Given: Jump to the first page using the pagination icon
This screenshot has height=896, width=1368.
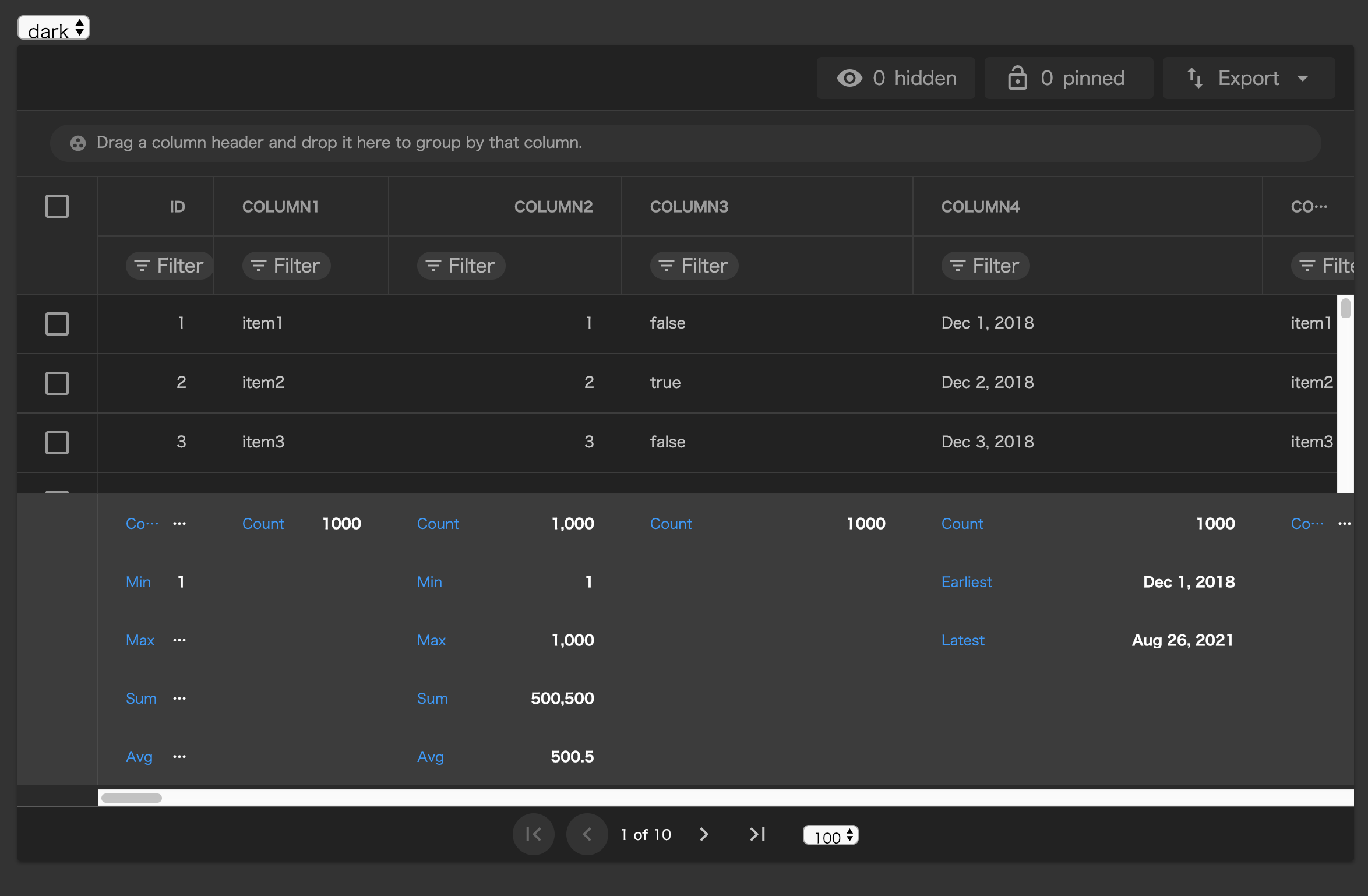Looking at the screenshot, I should coord(533,834).
